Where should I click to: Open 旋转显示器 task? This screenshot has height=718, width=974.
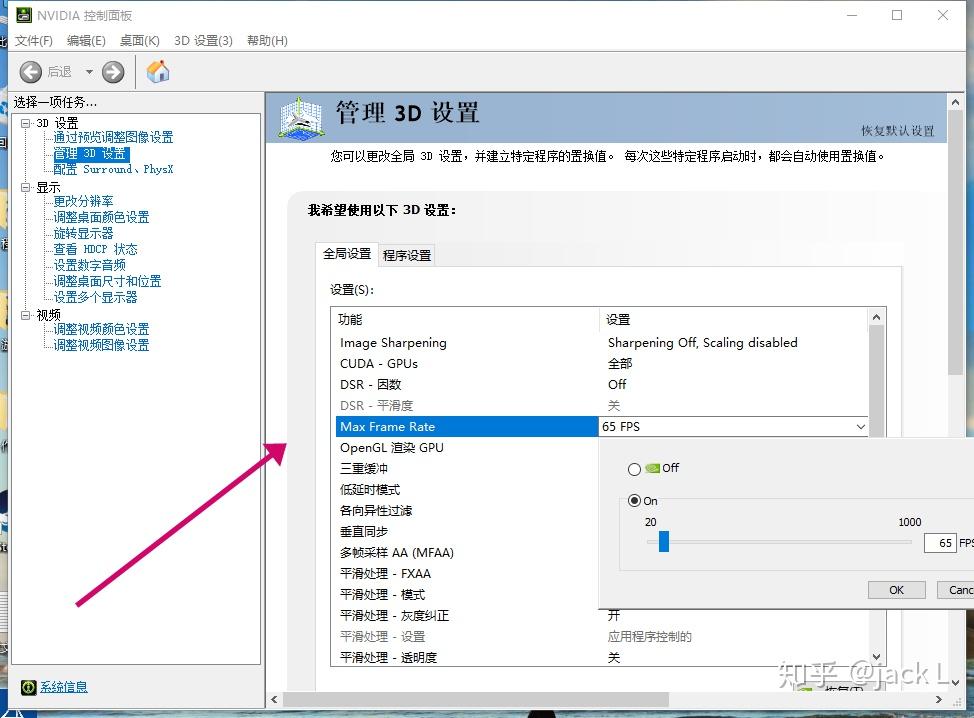click(83, 234)
